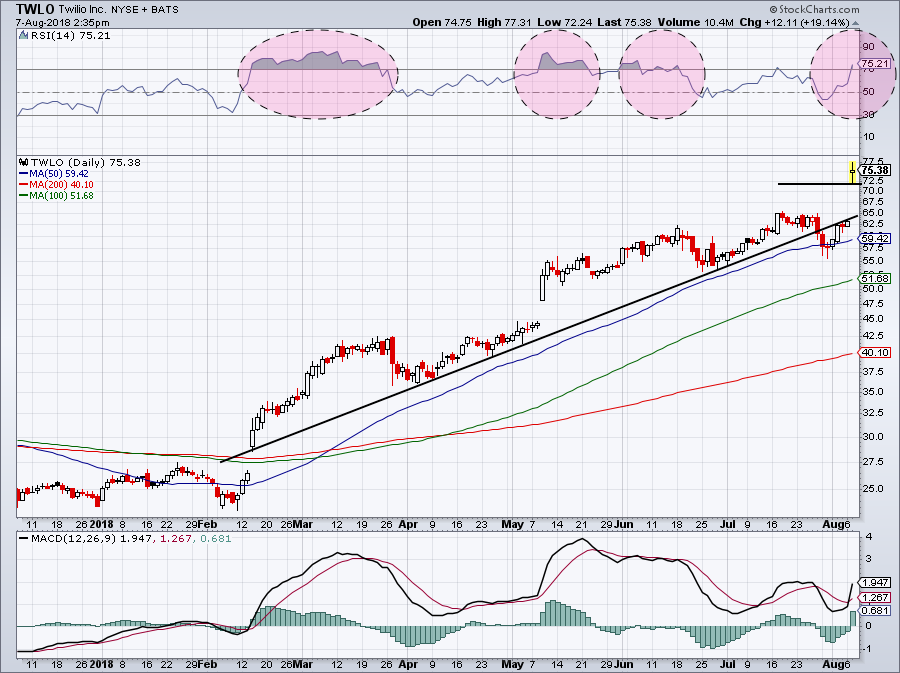Click the MA(200) 40.10 legend text
Image resolution: width=900 pixels, height=673 pixels.
coord(61,184)
